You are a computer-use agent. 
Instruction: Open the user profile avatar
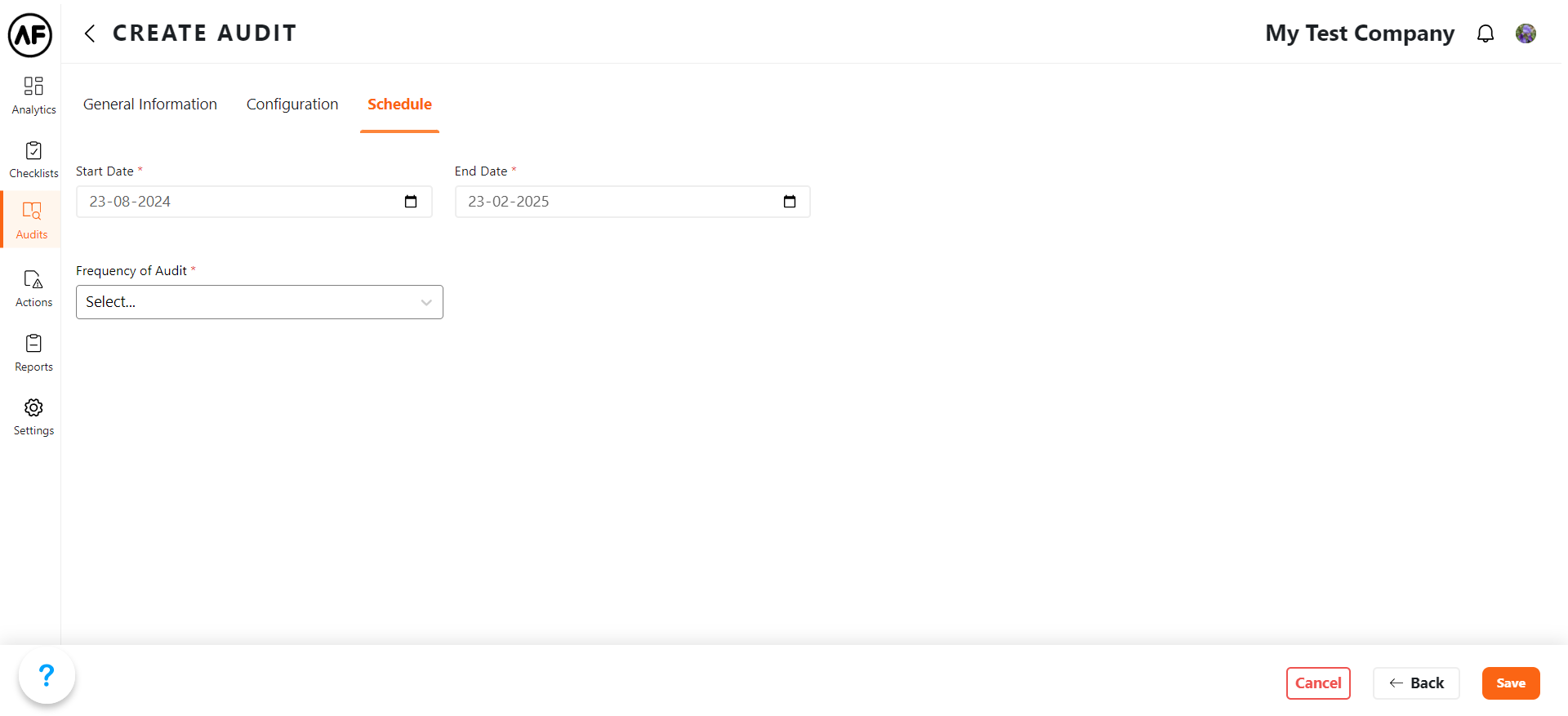pyautogui.click(x=1526, y=33)
